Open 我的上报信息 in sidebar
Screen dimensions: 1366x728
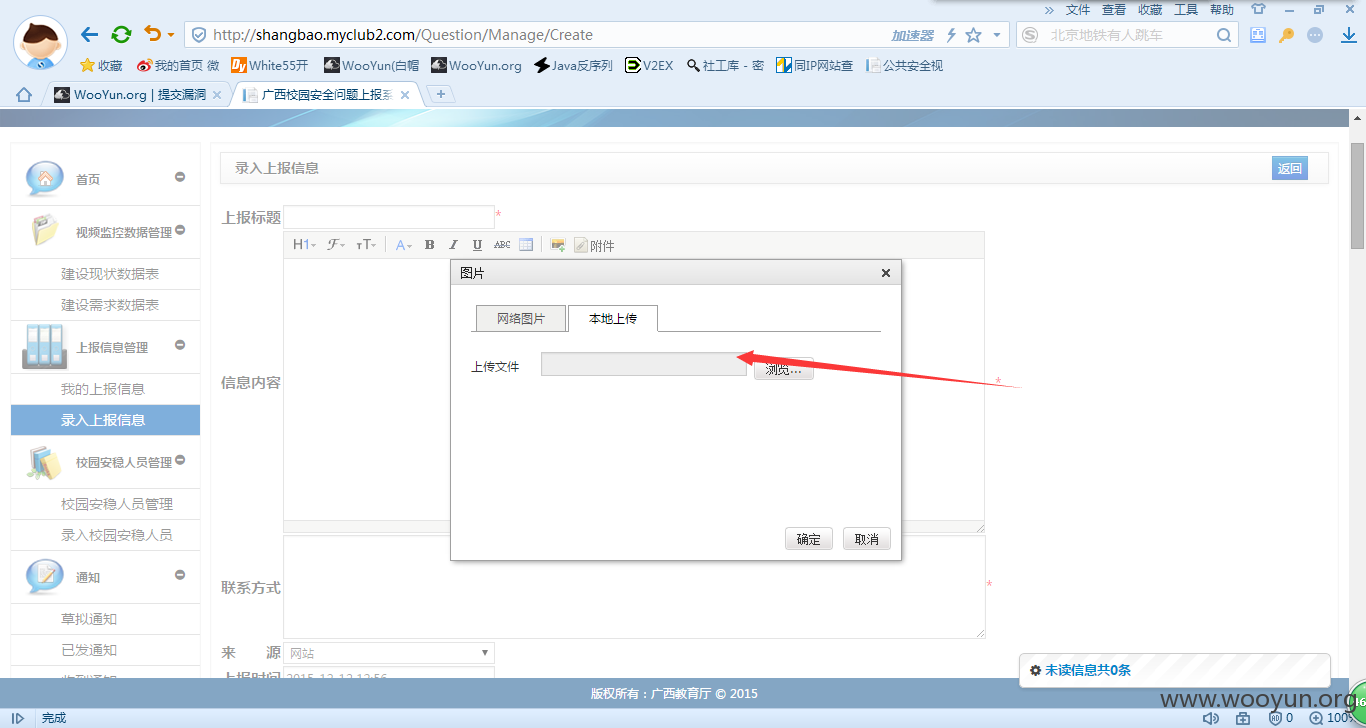(x=105, y=389)
